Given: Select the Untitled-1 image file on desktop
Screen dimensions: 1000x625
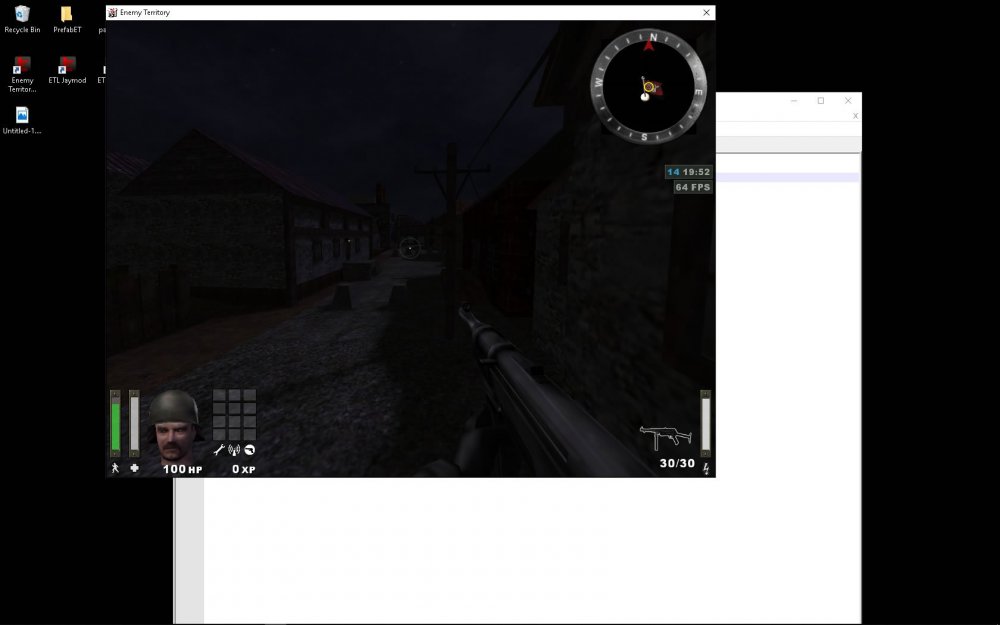Looking at the screenshot, I should coord(22,120).
